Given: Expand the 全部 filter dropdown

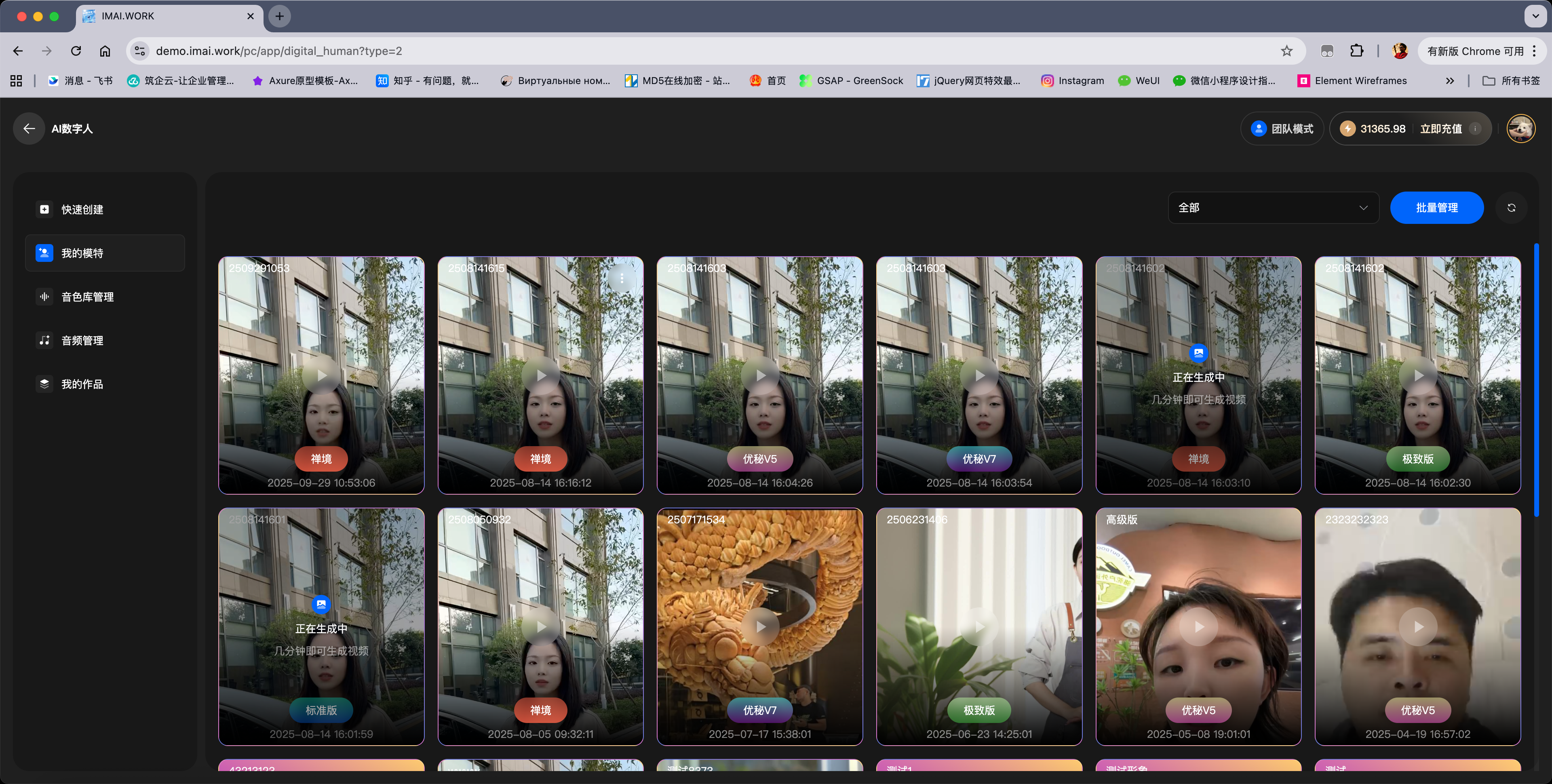Looking at the screenshot, I should (1272, 208).
